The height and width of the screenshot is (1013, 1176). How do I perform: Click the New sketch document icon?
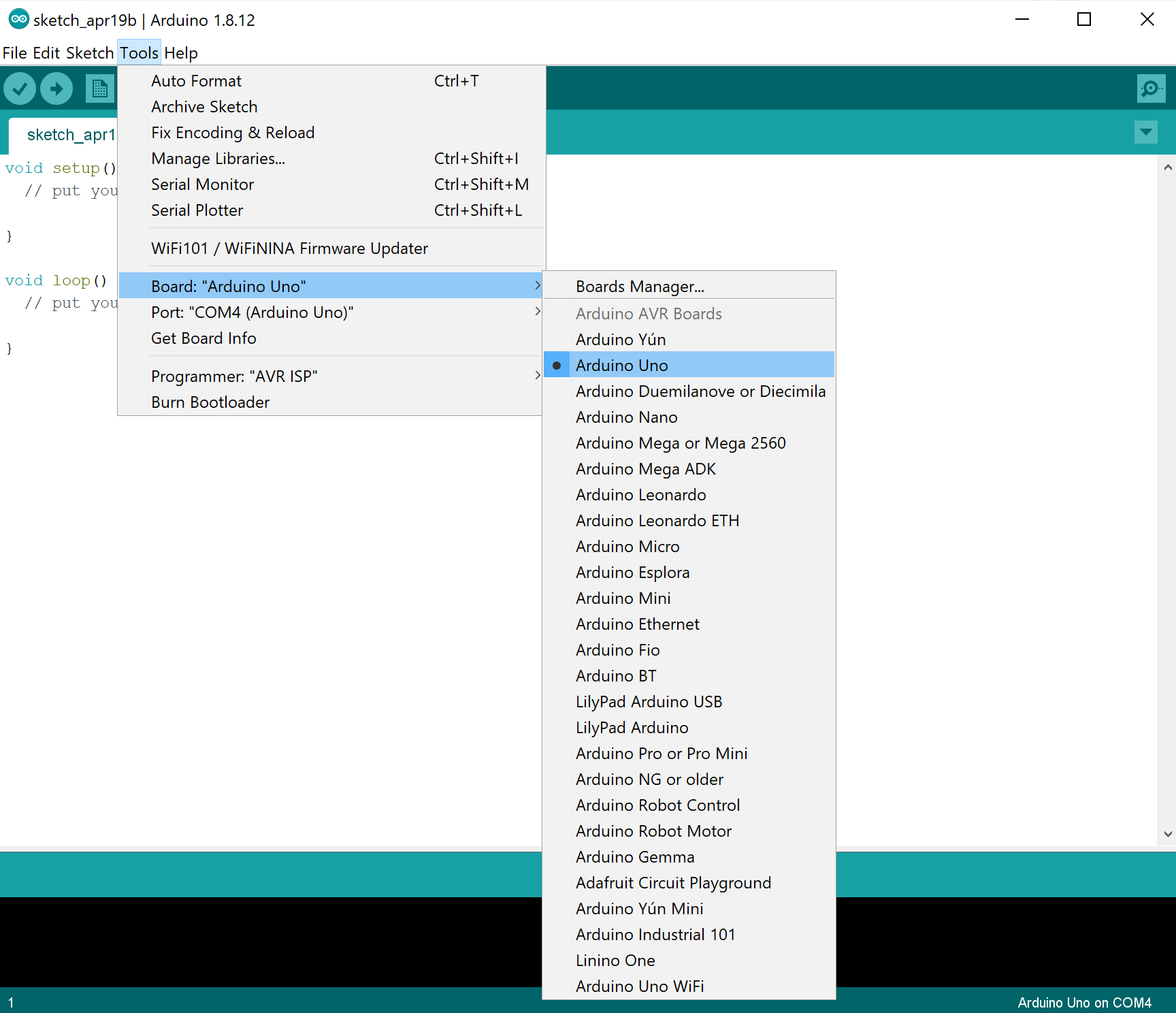tap(100, 89)
